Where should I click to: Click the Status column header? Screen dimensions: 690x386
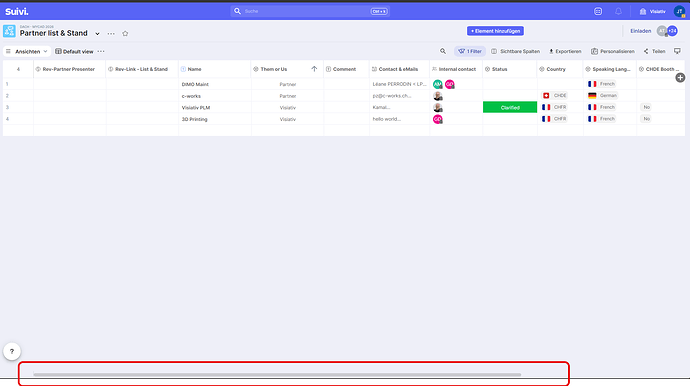510,69
